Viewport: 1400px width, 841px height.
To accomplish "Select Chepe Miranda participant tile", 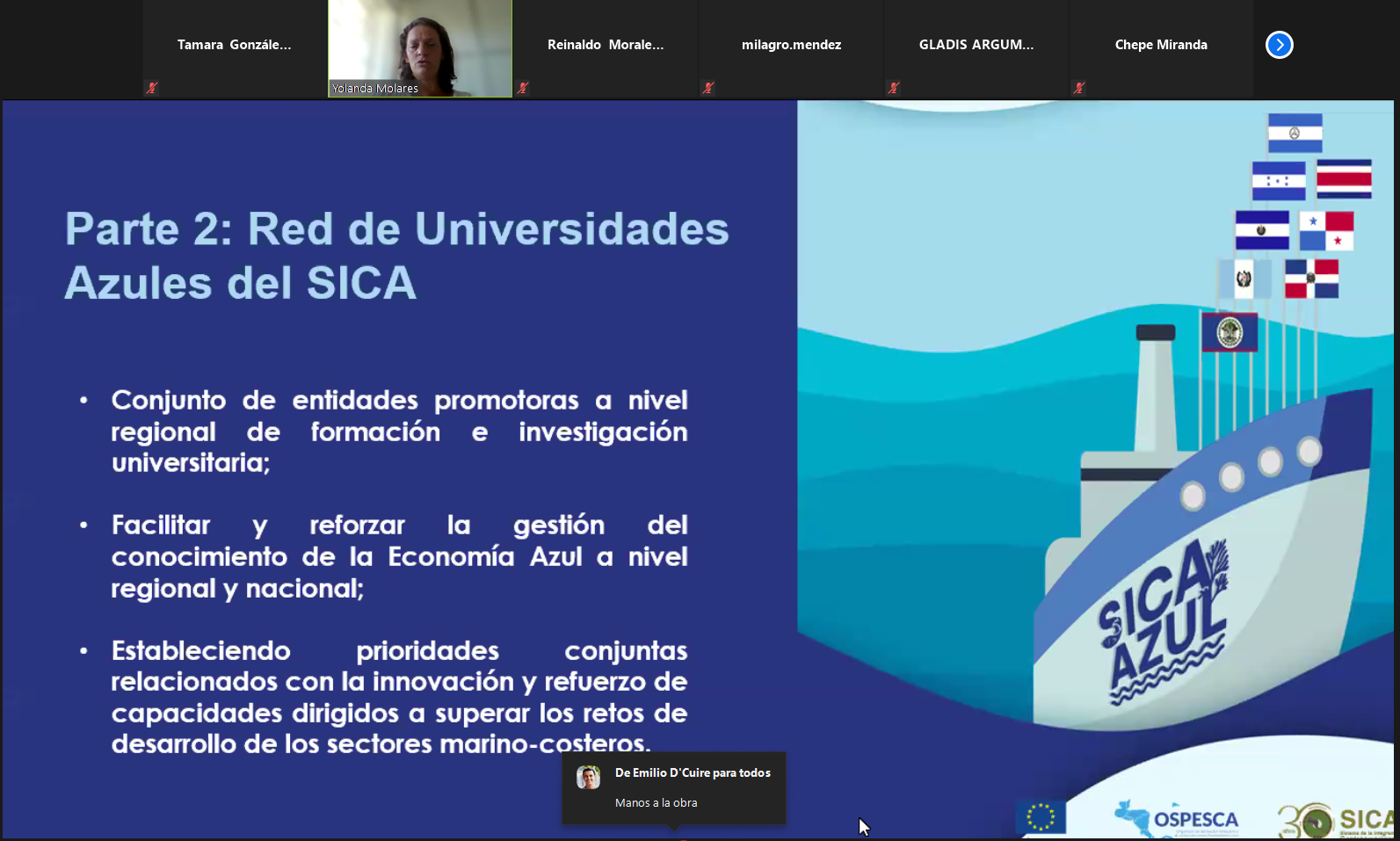I will [x=1161, y=48].
